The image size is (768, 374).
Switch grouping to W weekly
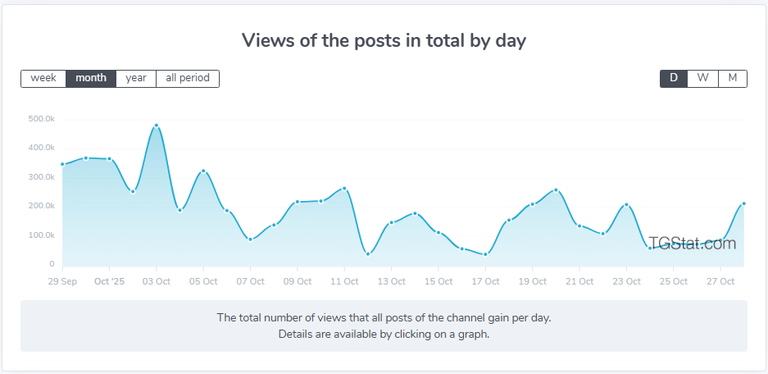pos(703,78)
